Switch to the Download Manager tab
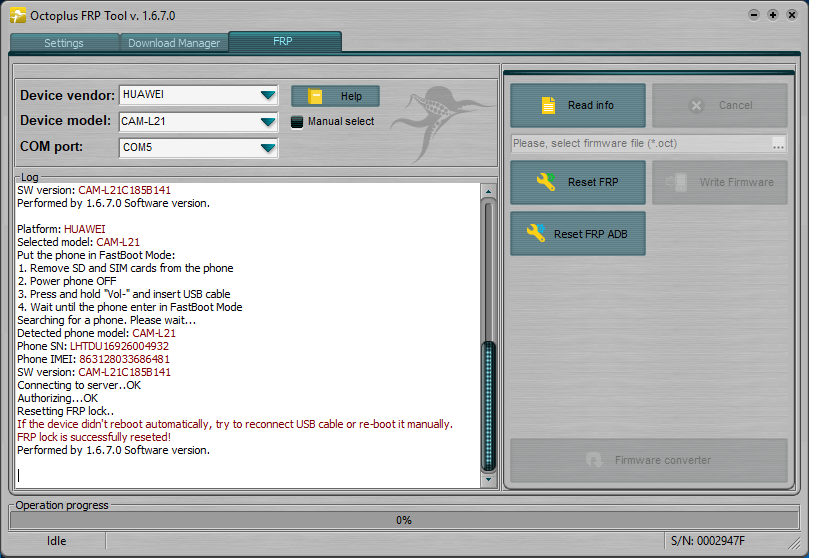 tap(174, 43)
